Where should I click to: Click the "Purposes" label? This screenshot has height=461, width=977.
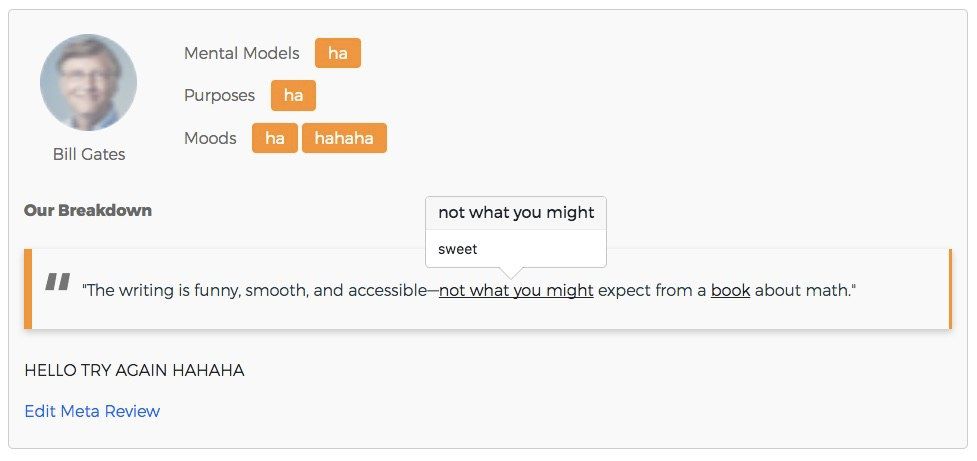220,96
